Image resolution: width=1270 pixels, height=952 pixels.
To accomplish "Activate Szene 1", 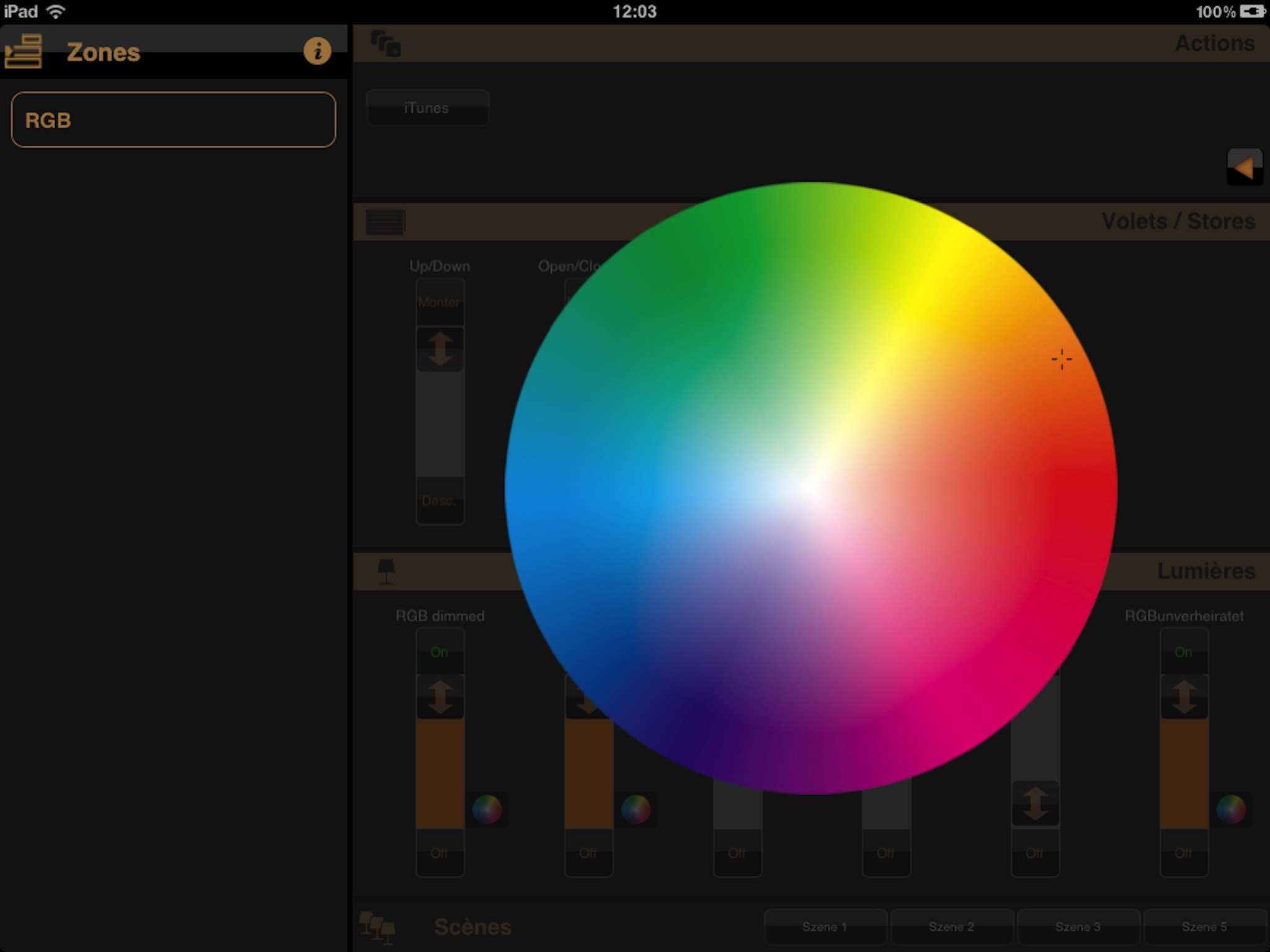I will click(x=825, y=927).
